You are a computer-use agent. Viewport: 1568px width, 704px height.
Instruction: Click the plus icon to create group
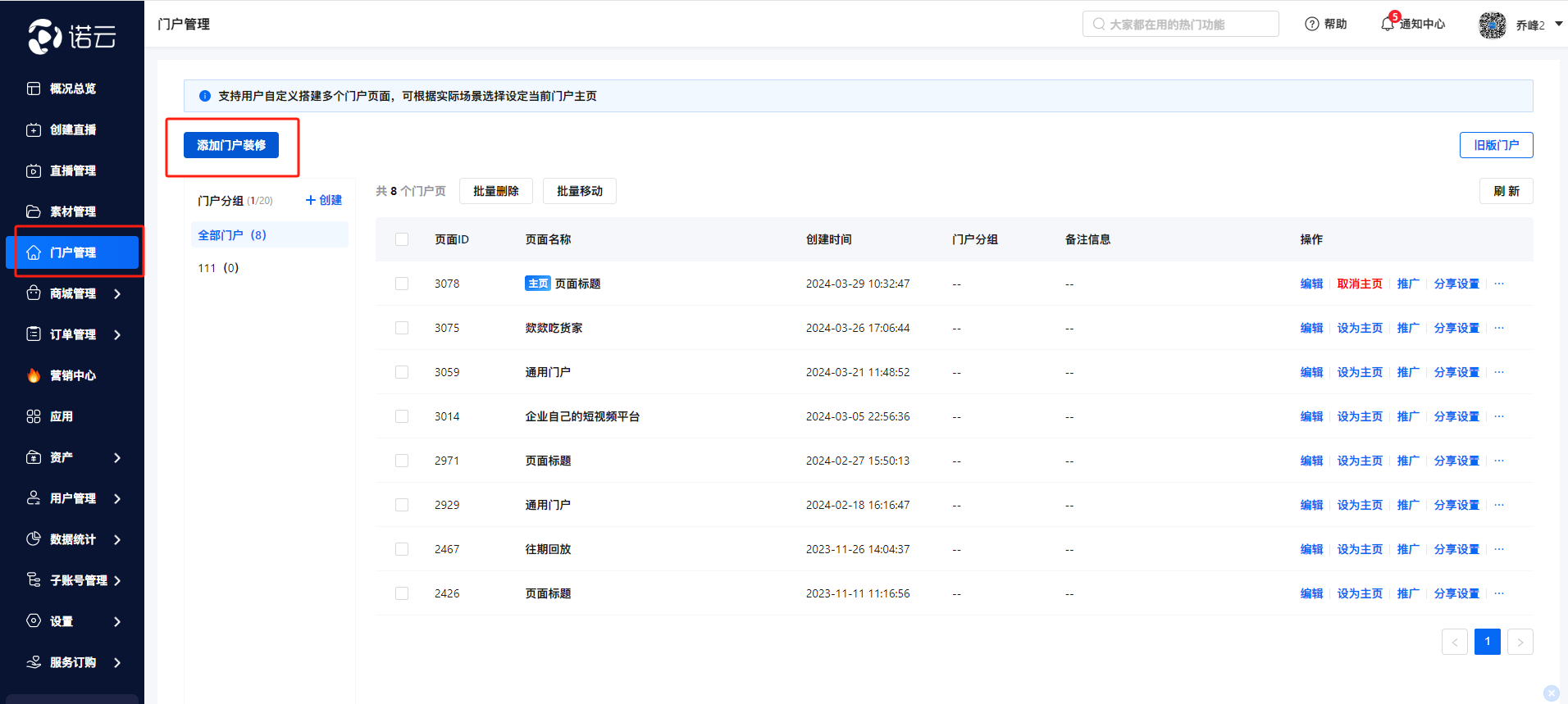coord(311,200)
